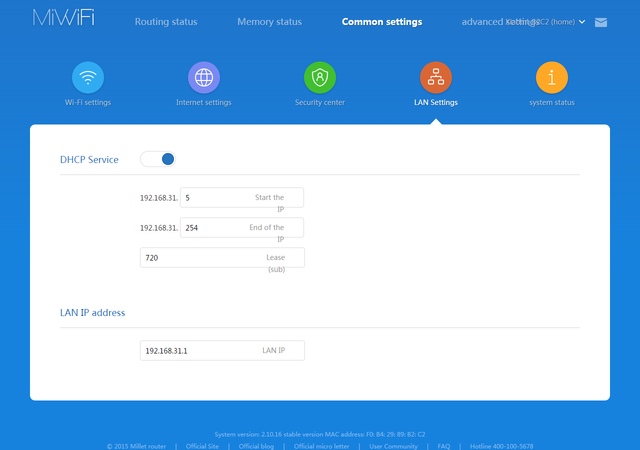
Task: Switch to the Common settings tab
Action: coord(382,22)
